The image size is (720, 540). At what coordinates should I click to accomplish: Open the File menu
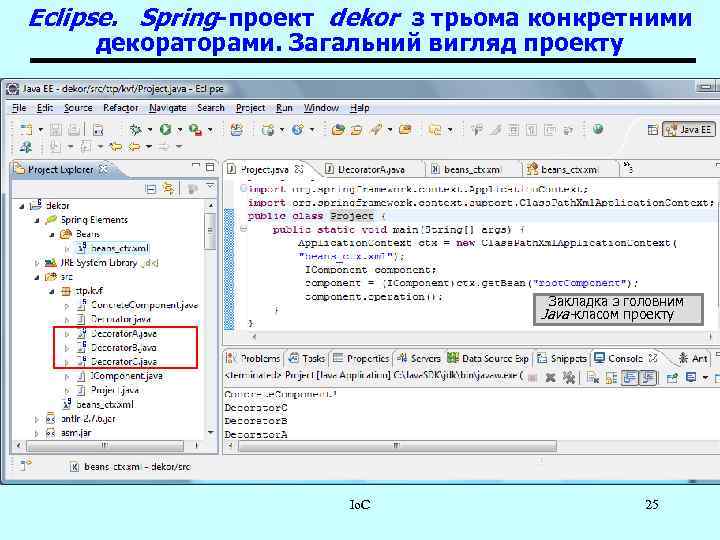tap(19, 108)
